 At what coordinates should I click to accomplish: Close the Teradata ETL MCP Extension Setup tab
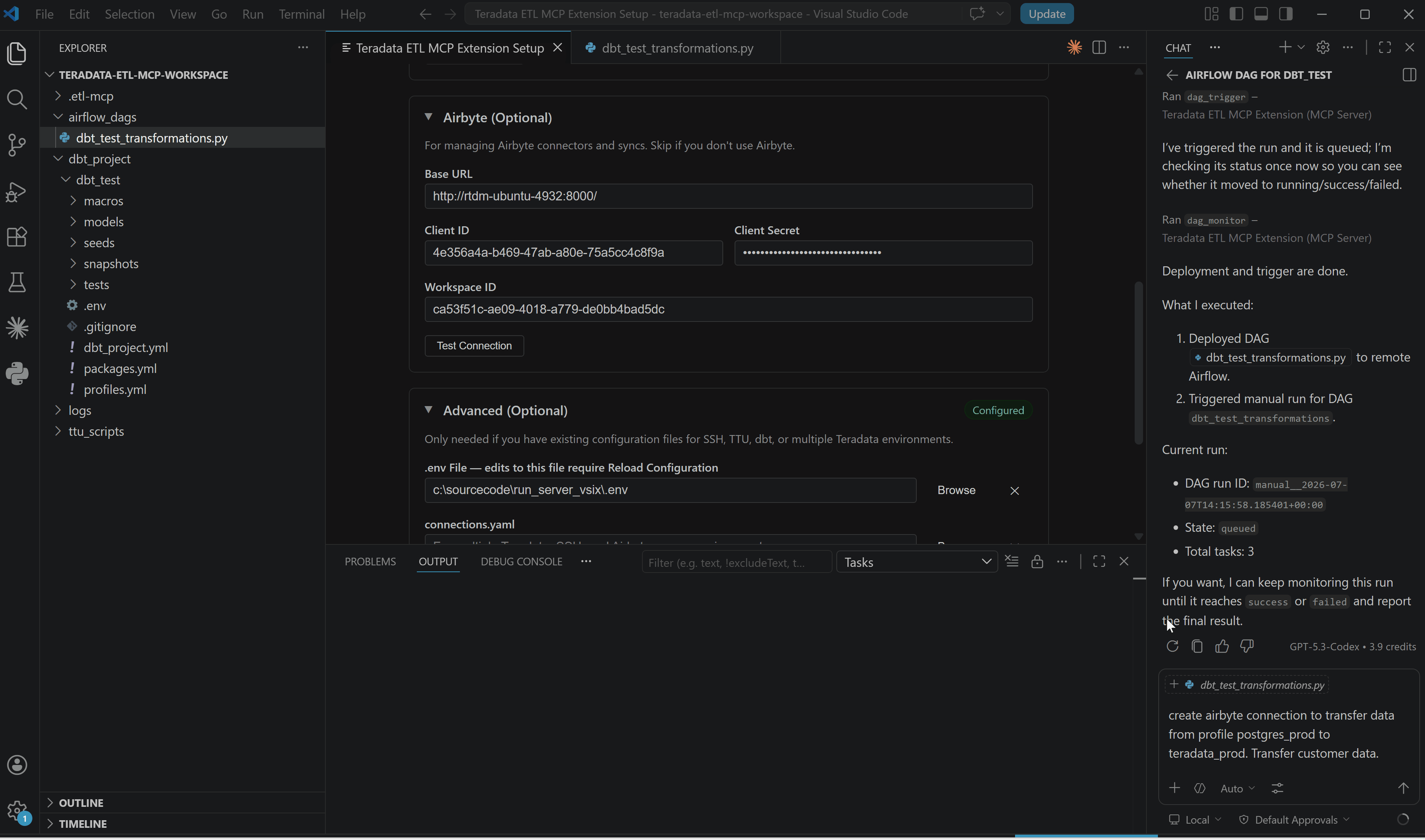click(557, 48)
